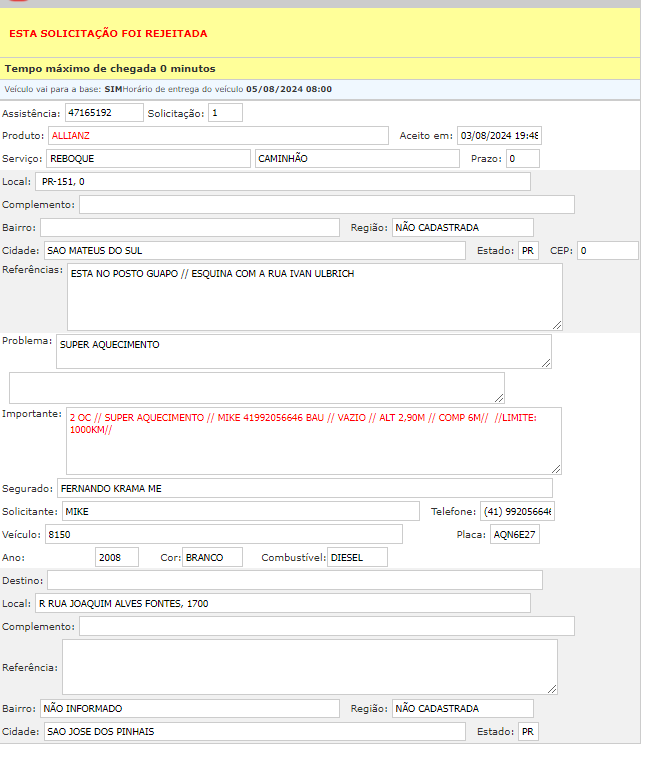
Task: Click the Problema text area with SUPER AQUECIMENTO
Action: pos(303,351)
